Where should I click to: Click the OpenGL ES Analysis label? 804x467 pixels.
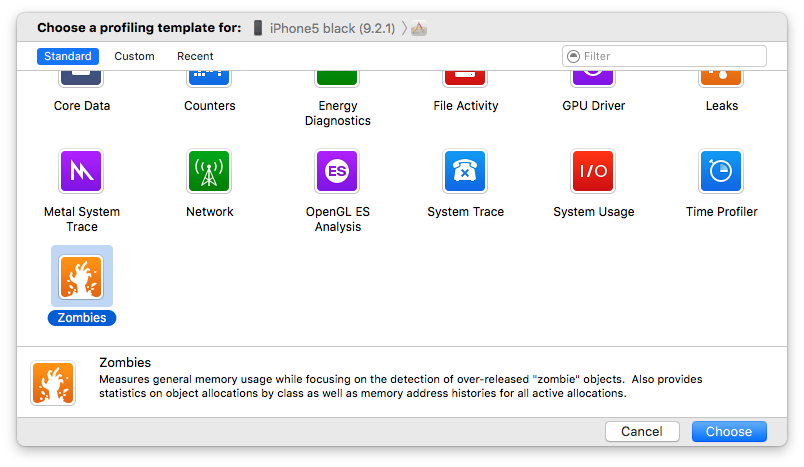337,219
